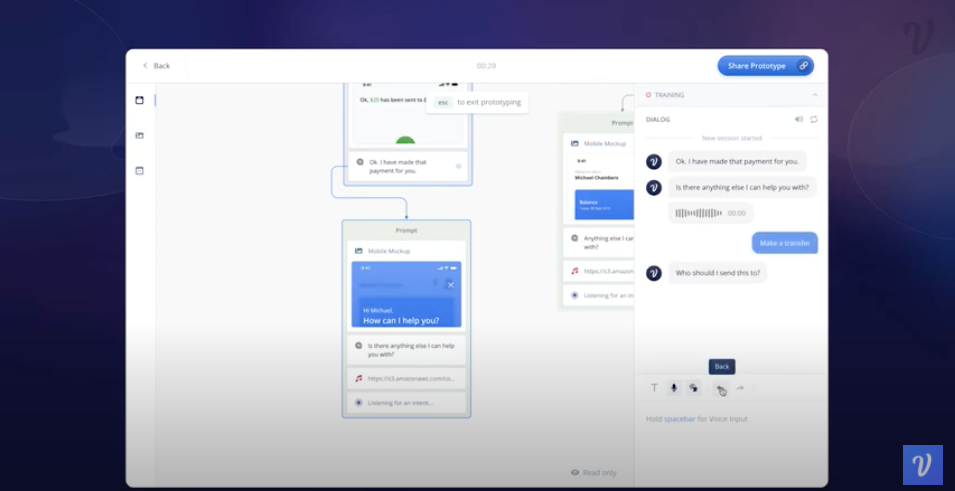Viewport: 955px width, 491px height.
Task: Open the third left sidebar icon
Action: point(139,171)
